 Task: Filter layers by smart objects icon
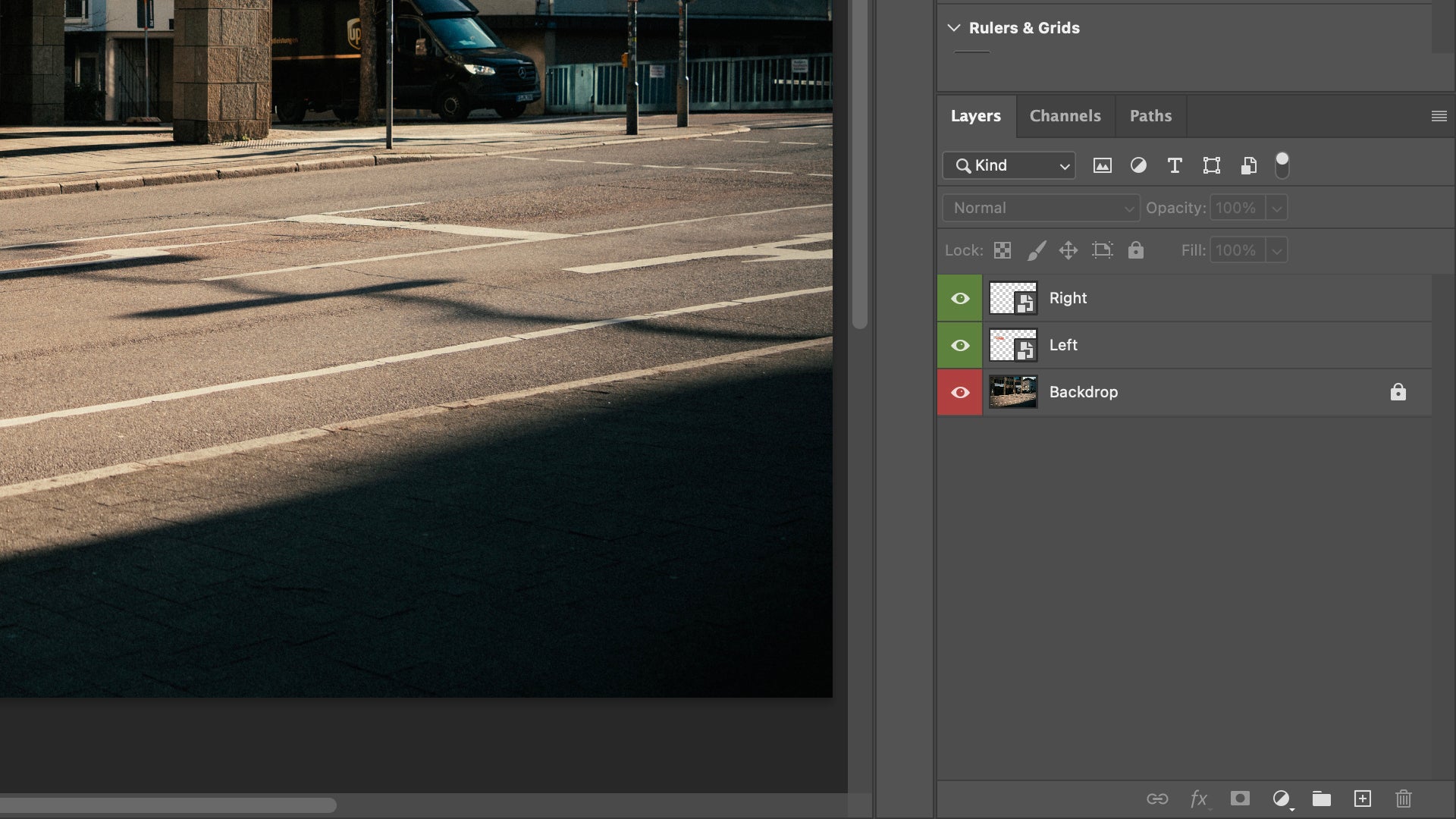click(x=1248, y=165)
